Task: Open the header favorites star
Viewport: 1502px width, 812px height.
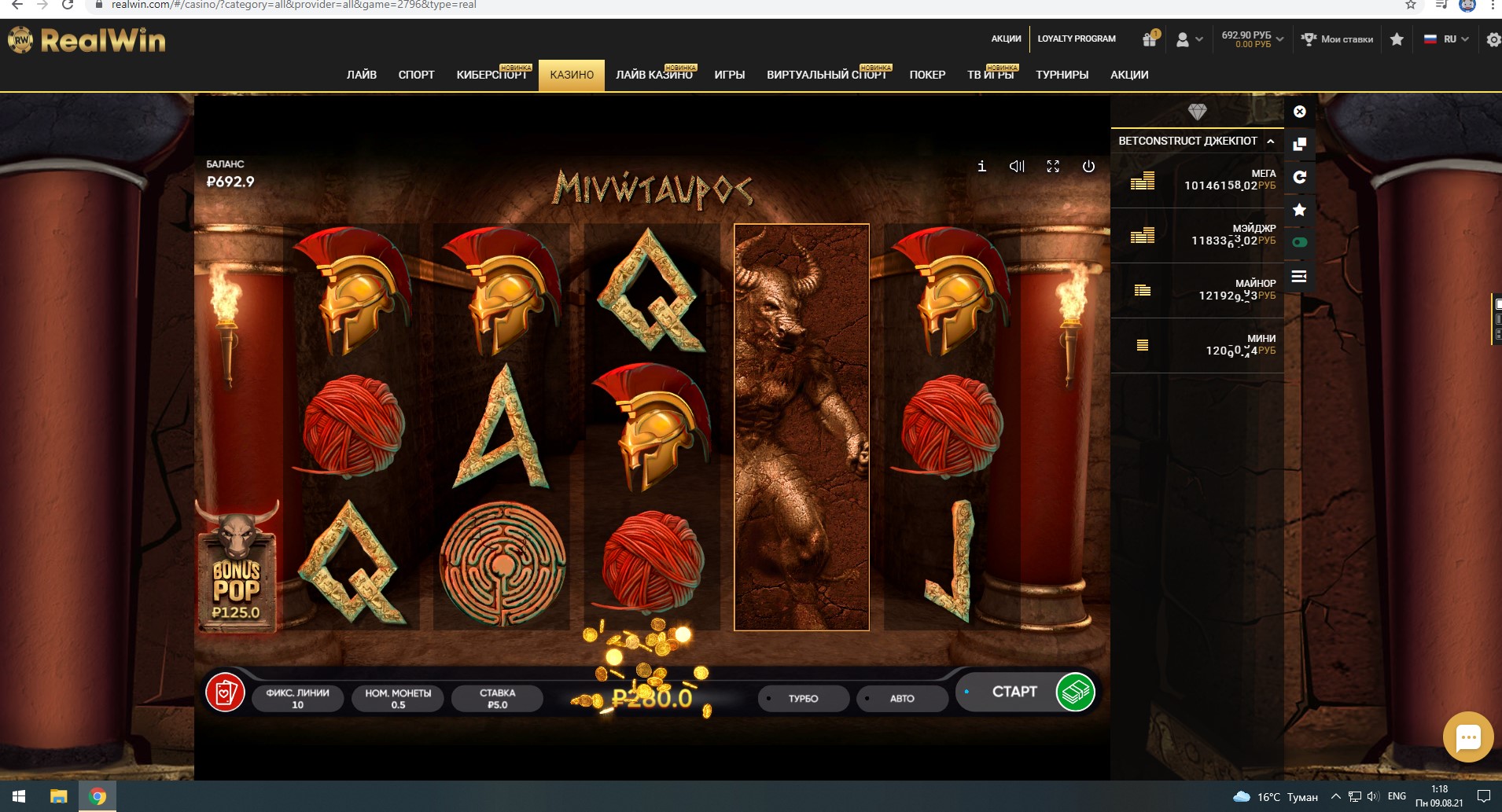Action: click(x=1397, y=39)
